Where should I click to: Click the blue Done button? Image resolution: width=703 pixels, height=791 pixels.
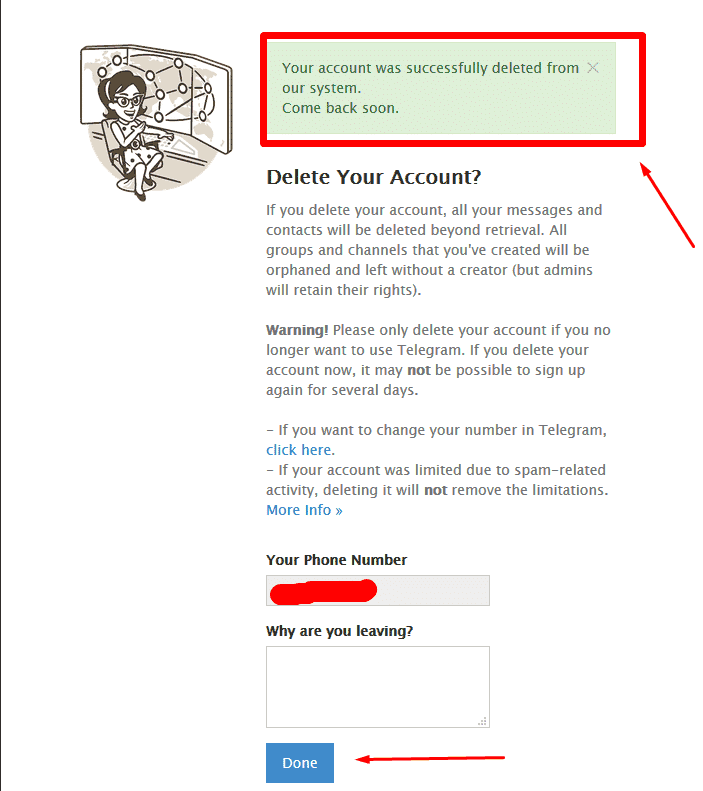(x=300, y=763)
